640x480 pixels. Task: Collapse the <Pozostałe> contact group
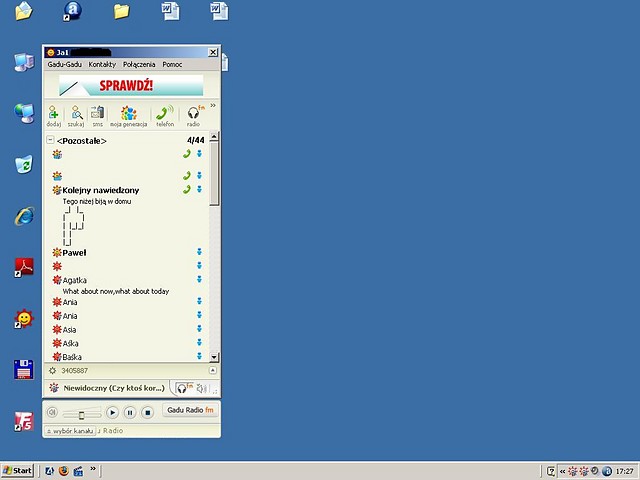(x=50, y=140)
